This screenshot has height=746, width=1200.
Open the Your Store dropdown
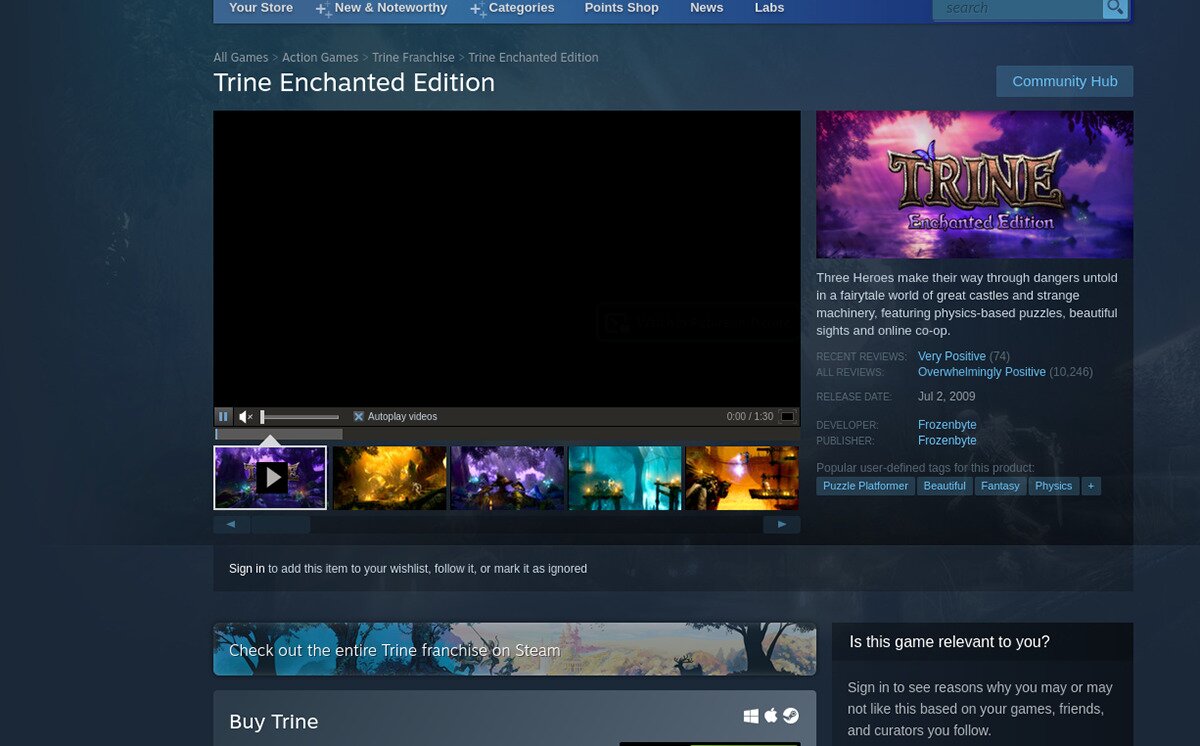pos(260,8)
